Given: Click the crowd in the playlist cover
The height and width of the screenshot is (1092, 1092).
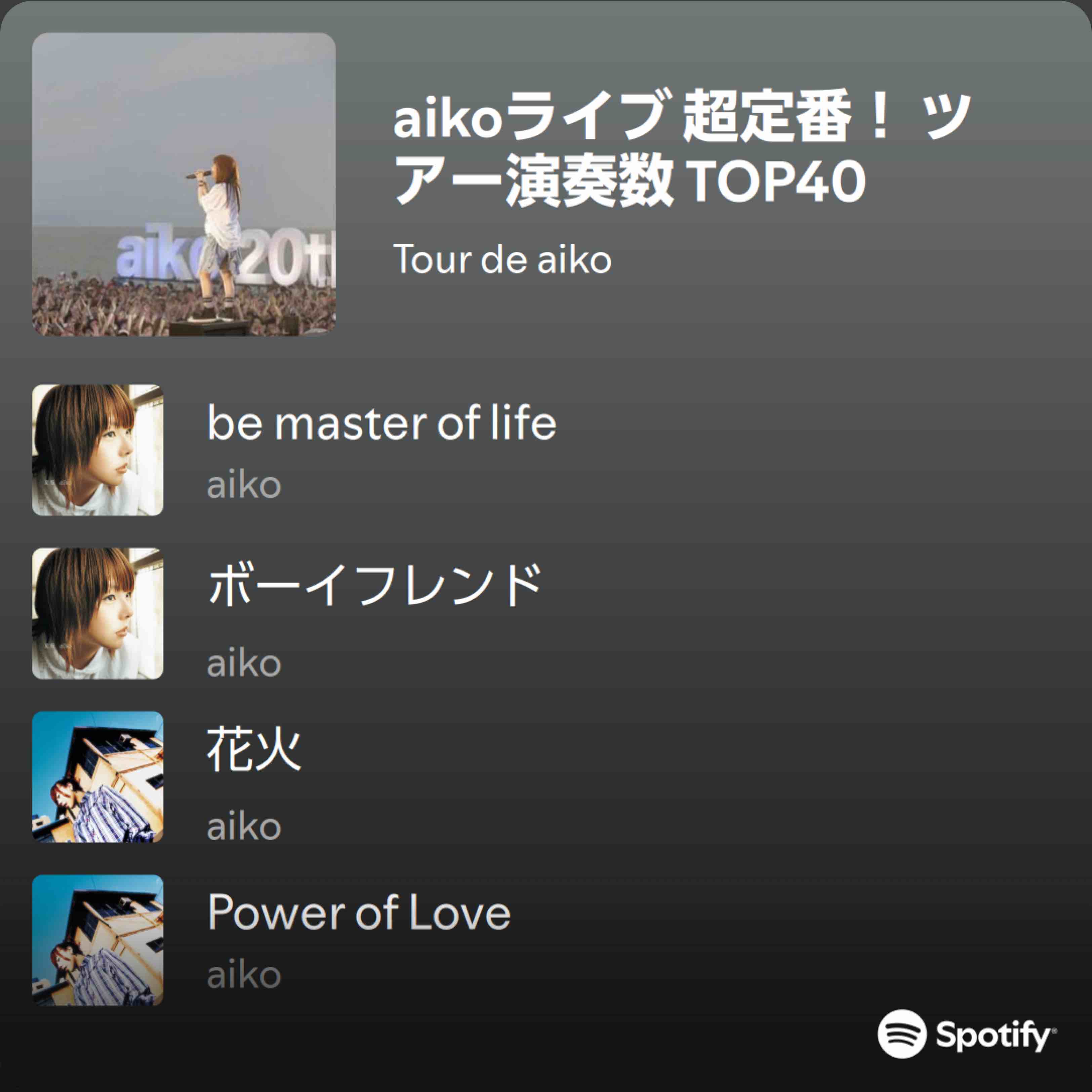Looking at the screenshot, I should click(102, 305).
